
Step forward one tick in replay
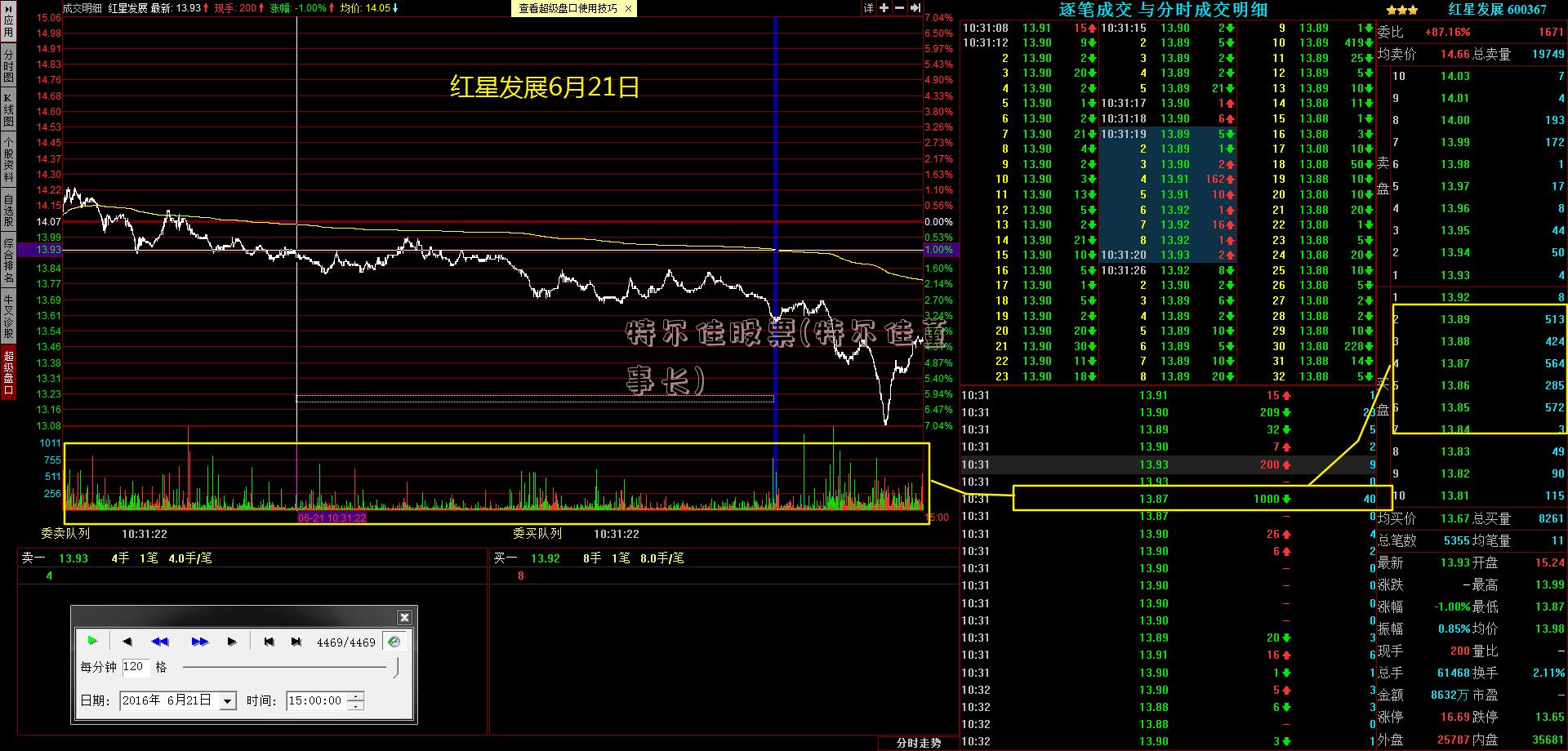[x=232, y=642]
